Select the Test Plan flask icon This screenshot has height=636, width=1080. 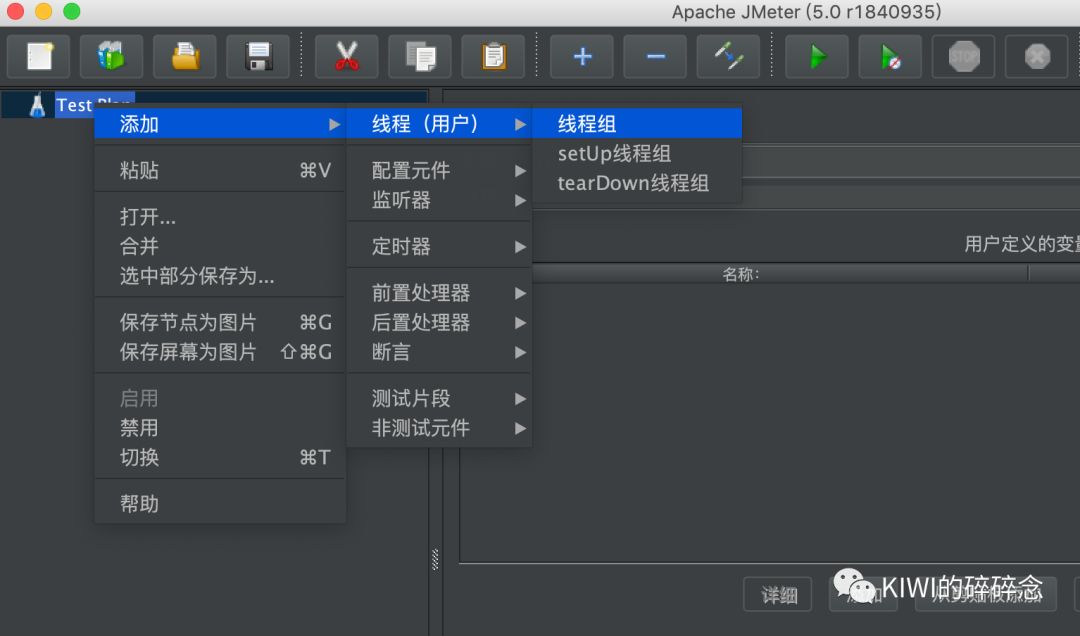37,105
